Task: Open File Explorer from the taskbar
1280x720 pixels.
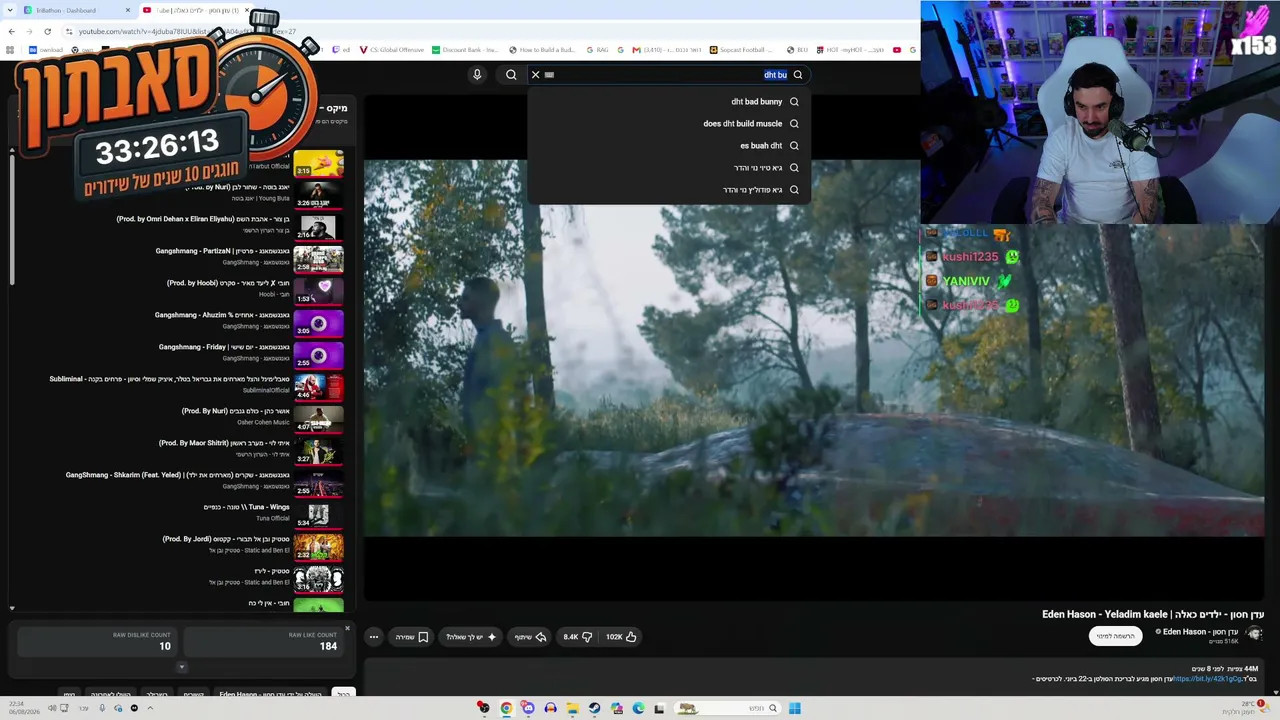Action: 572,709
